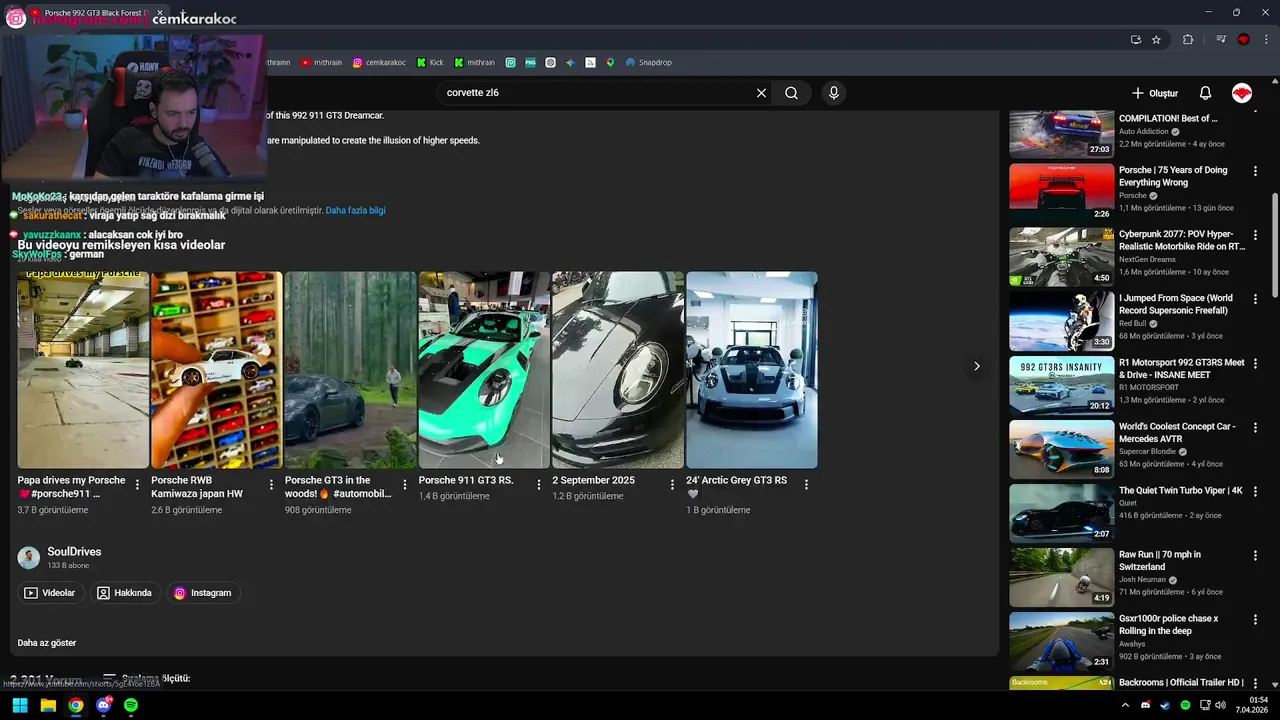The width and height of the screenshot is (1280, 720).
Task: Open the Porsche GT3 in the woods thumbnail
Action: pos(350,370)
